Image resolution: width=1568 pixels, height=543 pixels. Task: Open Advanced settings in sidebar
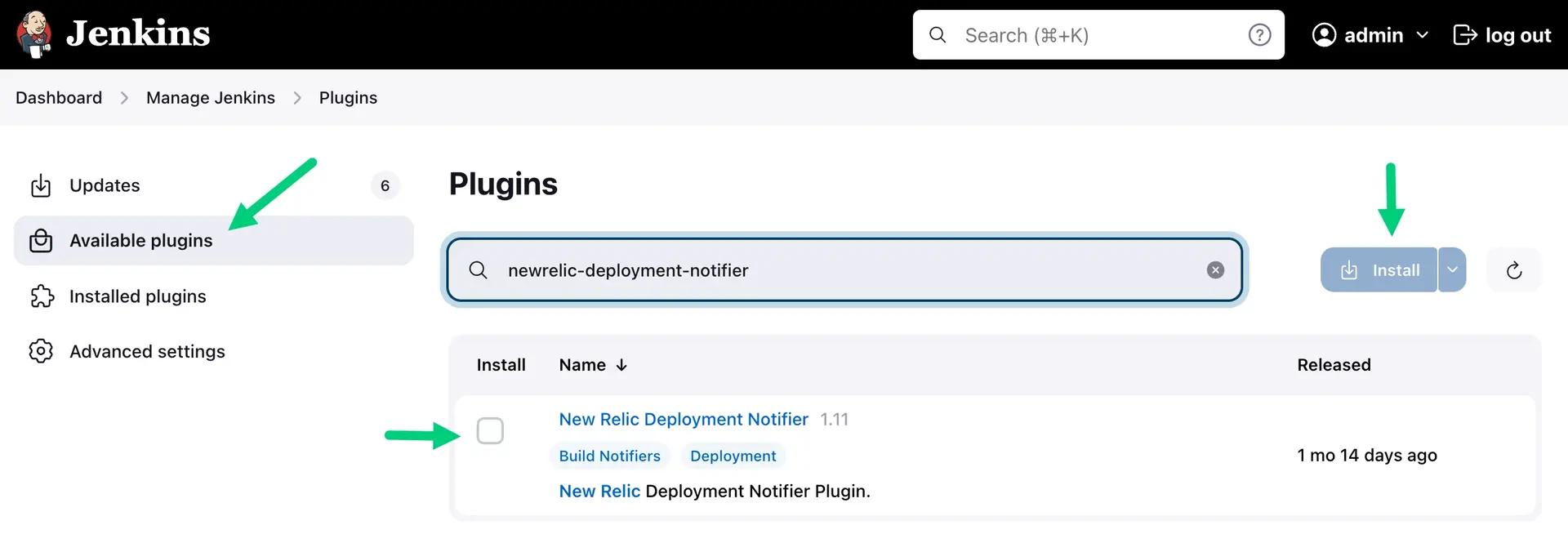coord(147,352)
